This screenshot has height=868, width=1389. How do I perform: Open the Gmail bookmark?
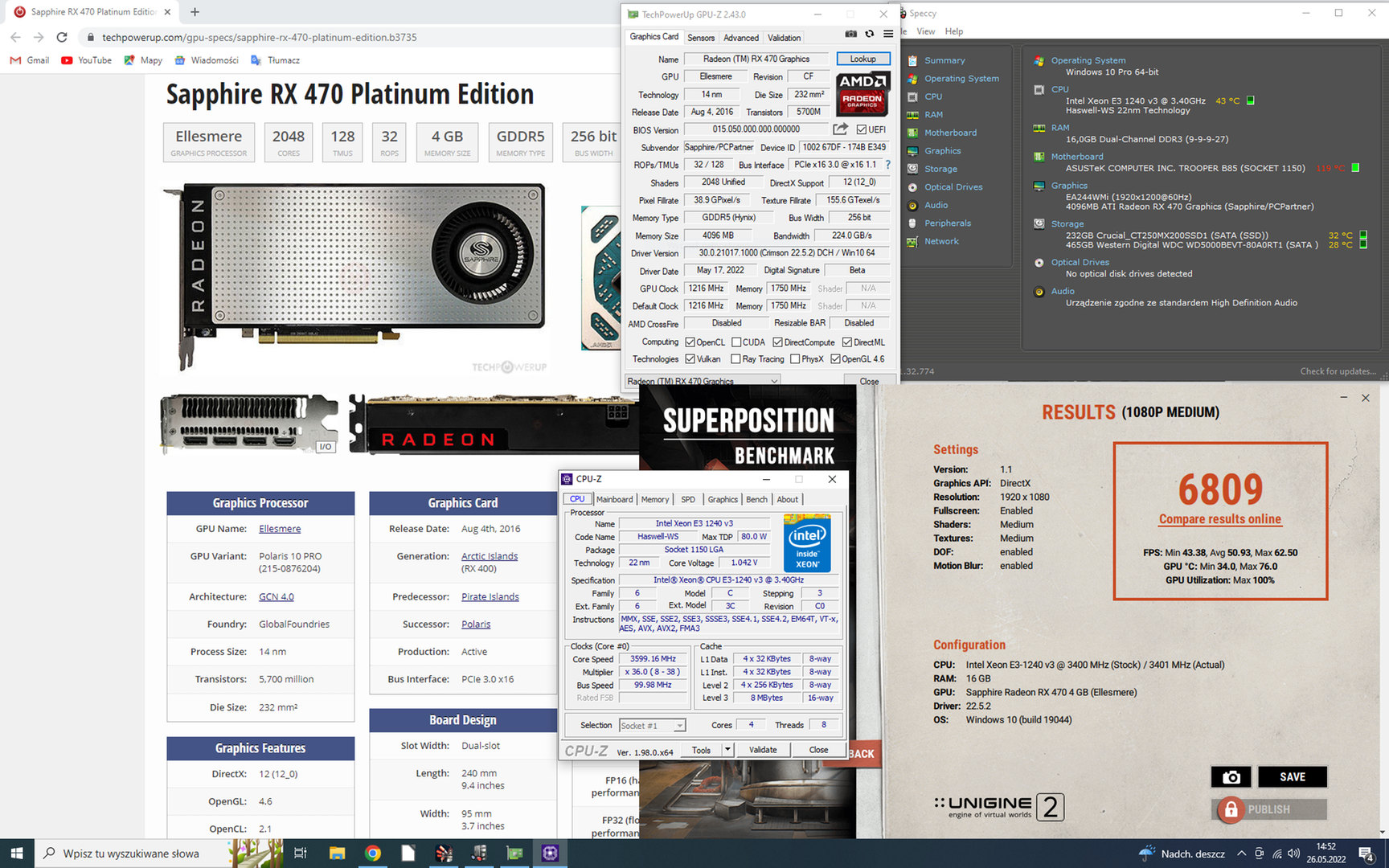30,60
